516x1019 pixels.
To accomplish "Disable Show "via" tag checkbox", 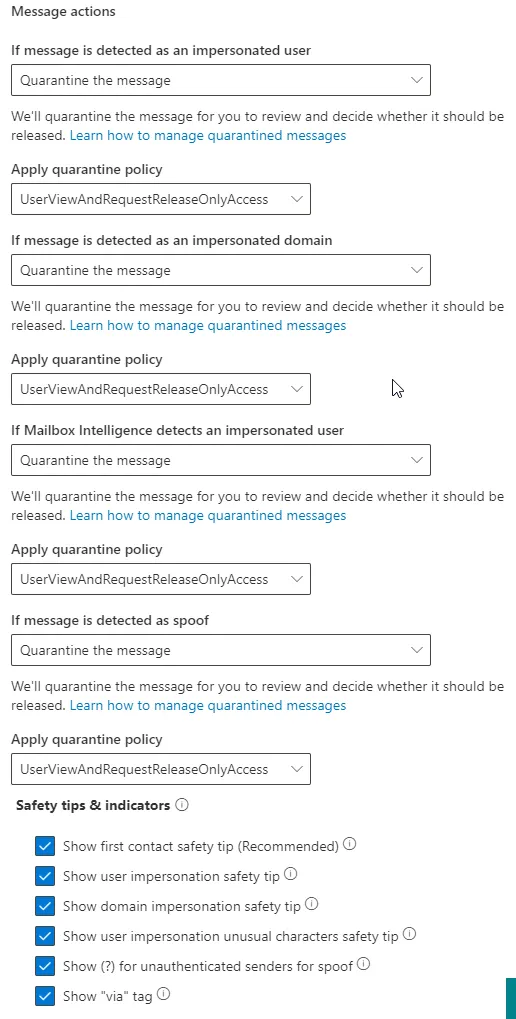I will 45,996.
